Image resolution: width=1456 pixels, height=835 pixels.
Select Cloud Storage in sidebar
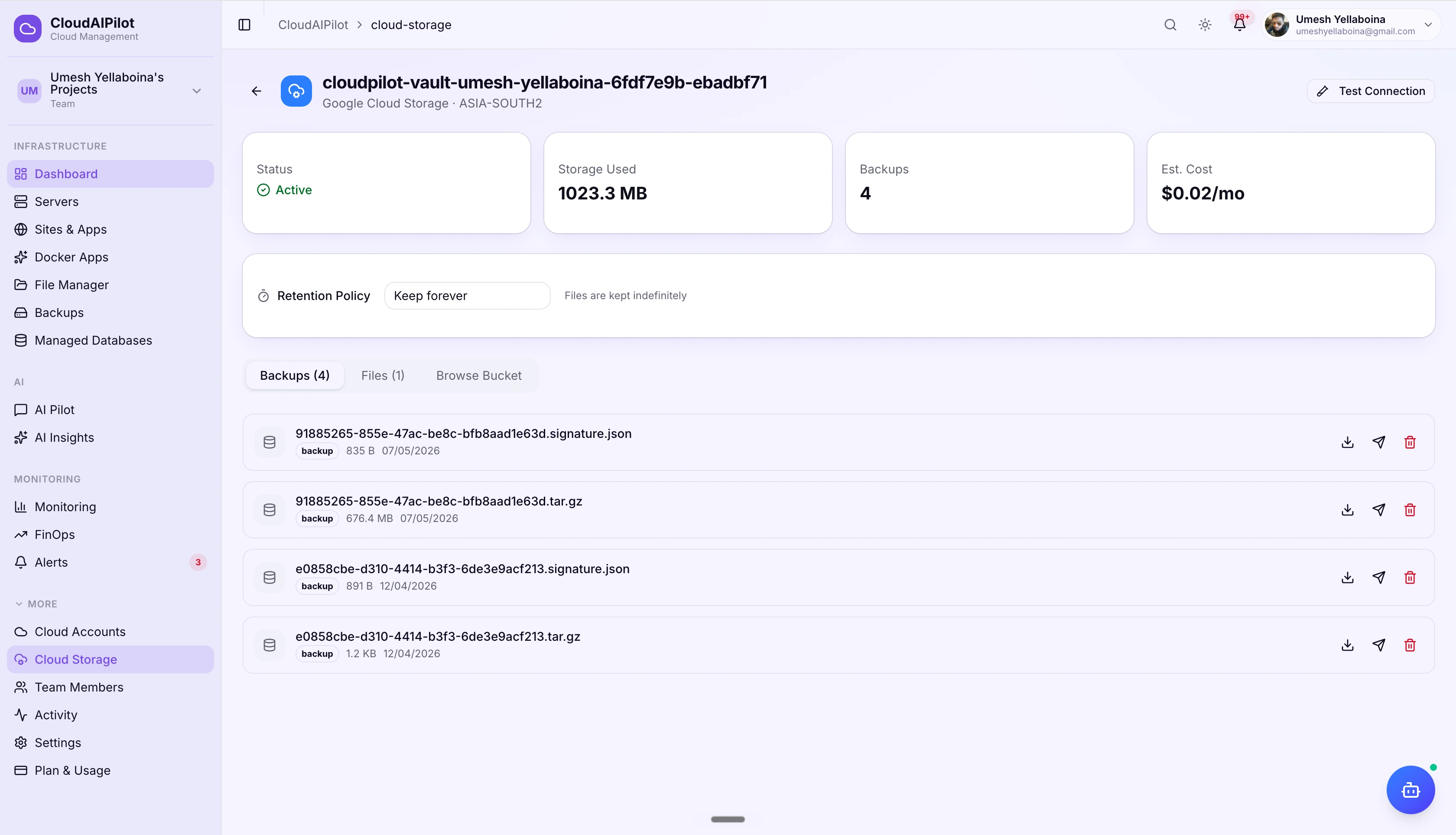point(110,659)
